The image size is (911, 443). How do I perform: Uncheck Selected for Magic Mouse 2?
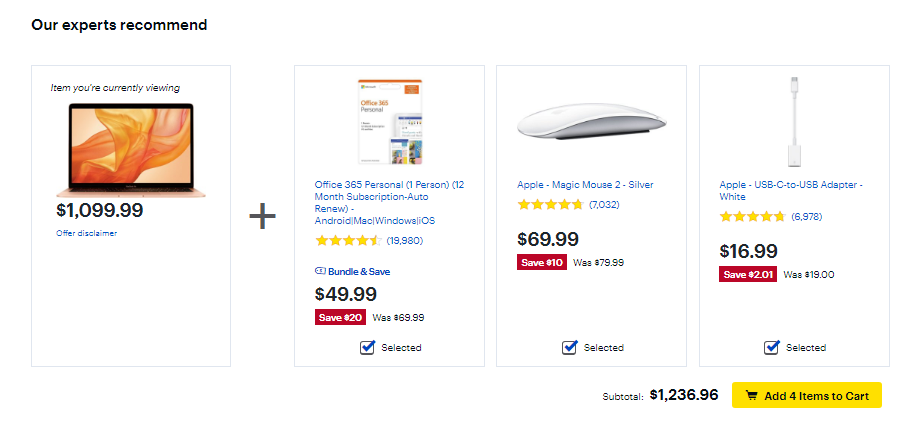570,348
